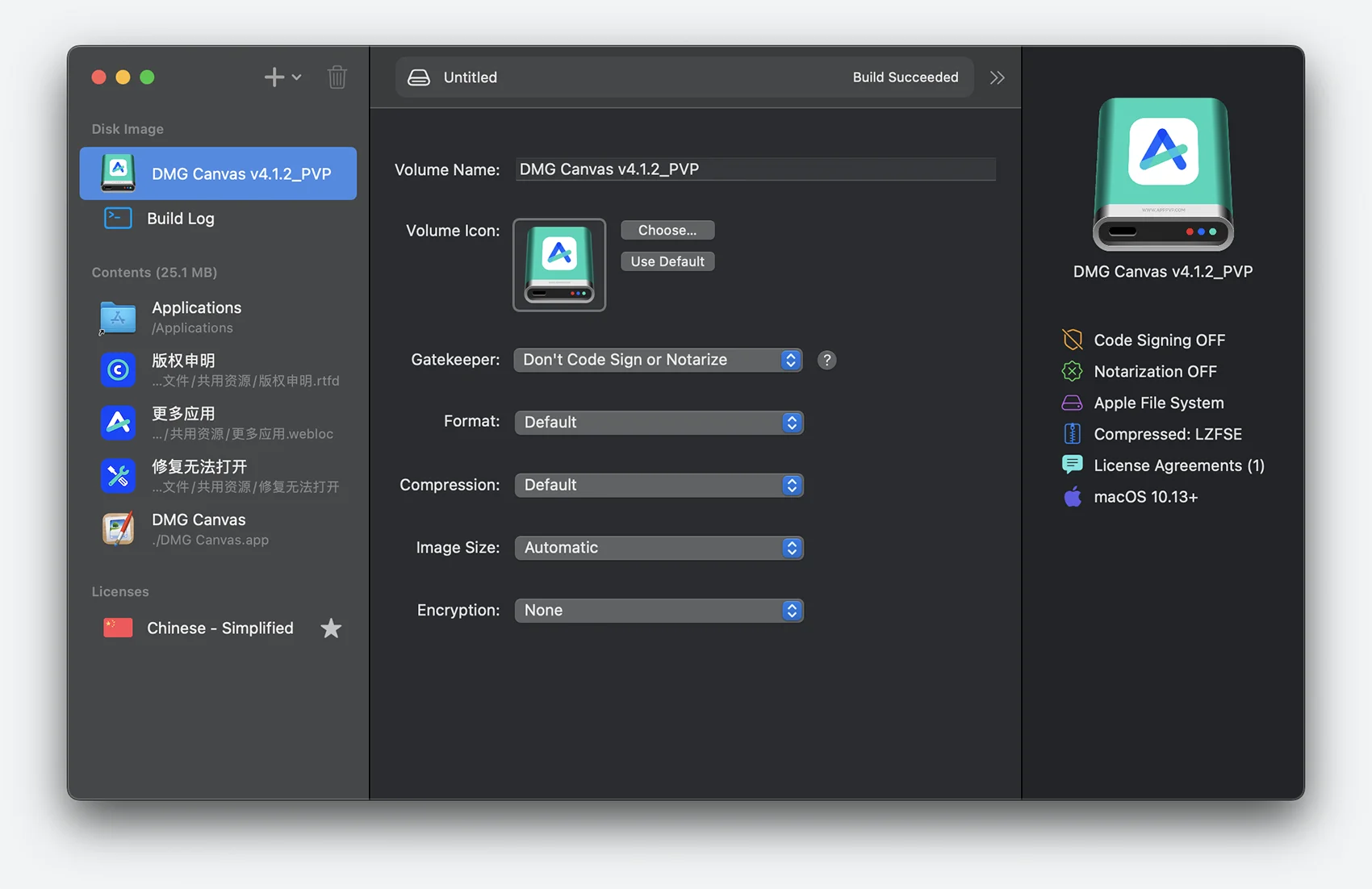The width and height of the screenshot is (1372, 889).
Task: Open the Image Size dropdown
Action: tap(659, 548)
